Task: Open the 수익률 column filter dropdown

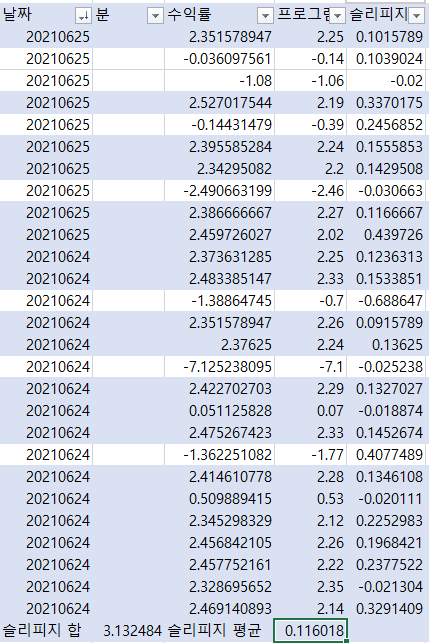Action: coord(265,16)
